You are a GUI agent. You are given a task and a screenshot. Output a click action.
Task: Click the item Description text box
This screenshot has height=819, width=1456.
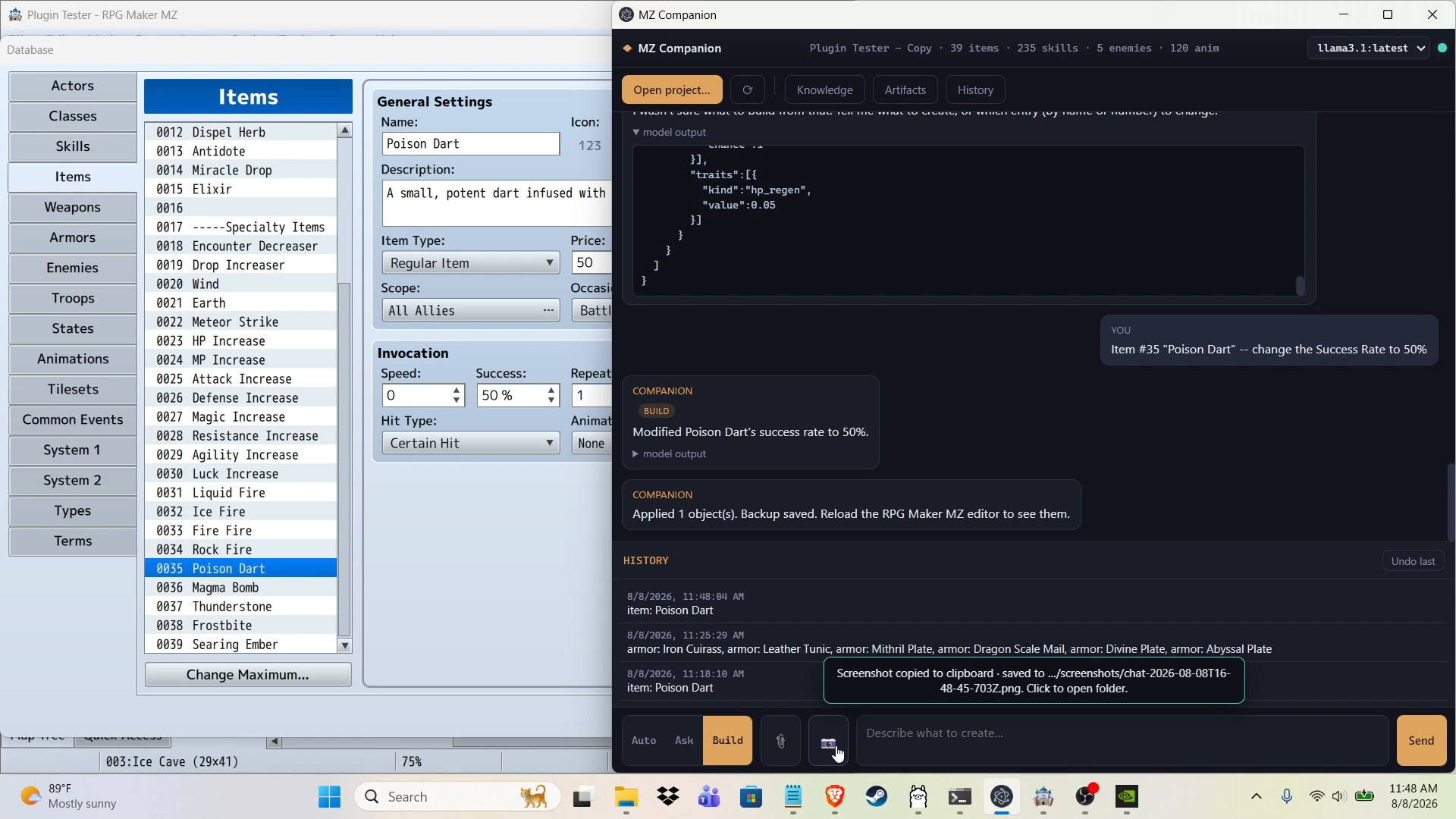coord(497,203)
